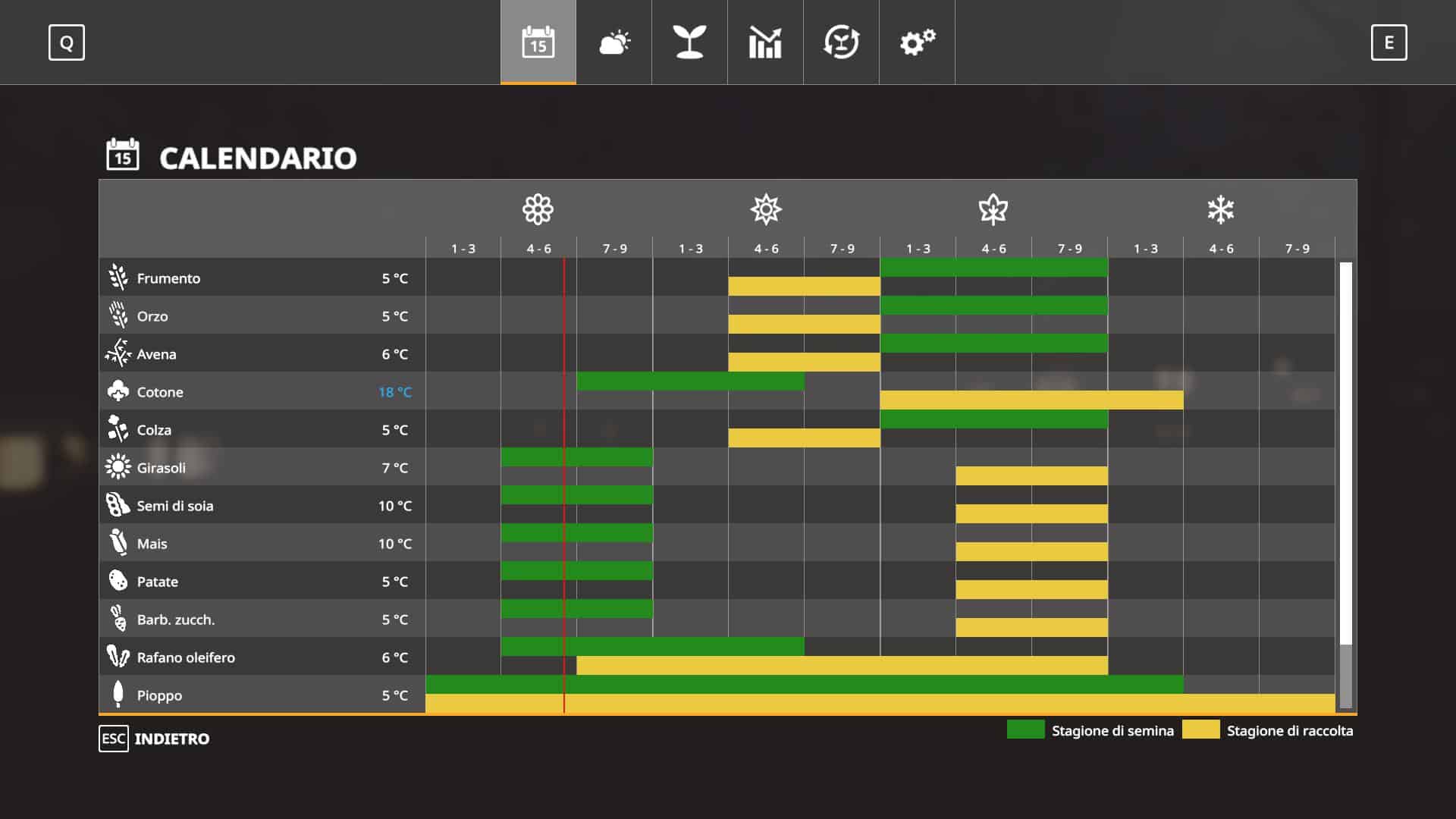The image size is (1456, 819).
Task: Click the green Stagione di semina swatch
Action: 1025,730
